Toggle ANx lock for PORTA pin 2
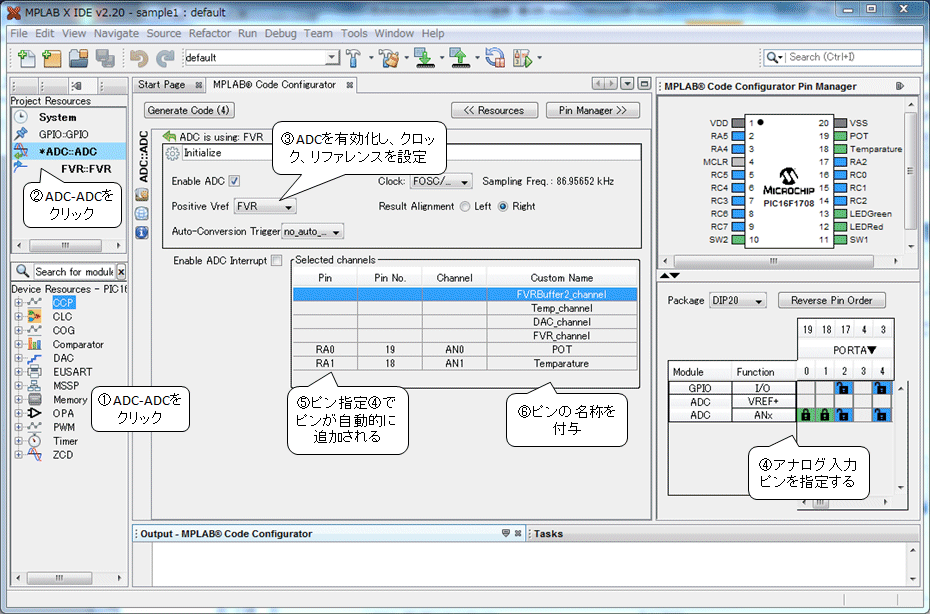The height and width of the screenshot is (614, 930). [x=844, y=415]
